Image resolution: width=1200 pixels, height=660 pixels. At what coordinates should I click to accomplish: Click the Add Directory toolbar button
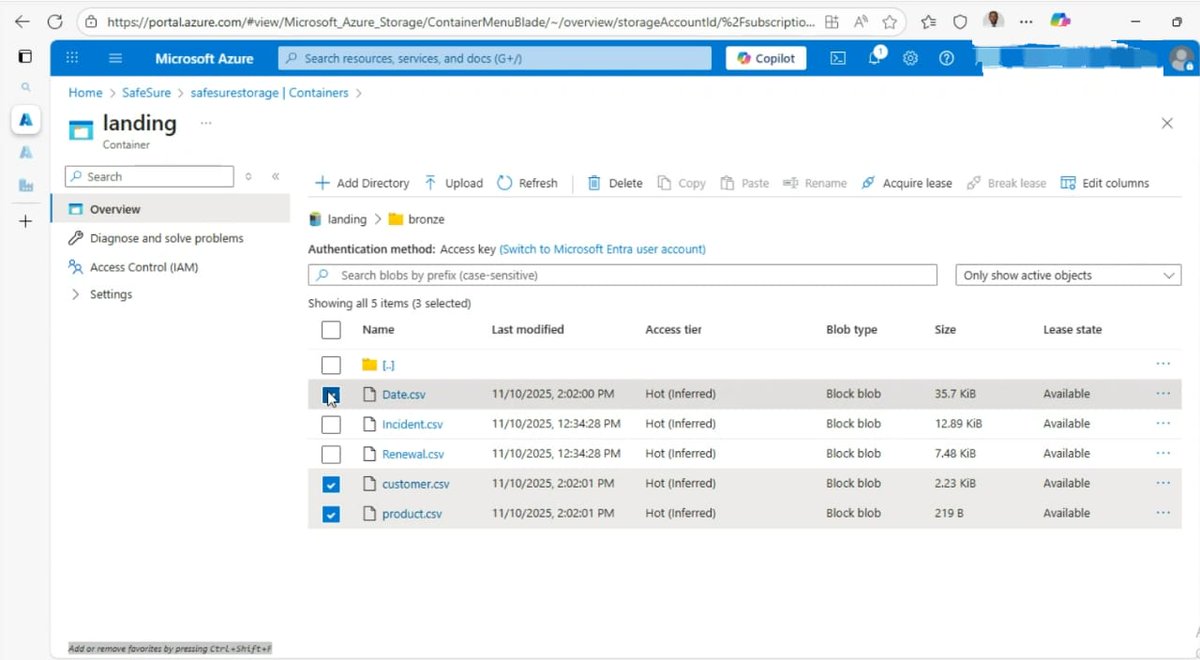[x=362, y=183]
